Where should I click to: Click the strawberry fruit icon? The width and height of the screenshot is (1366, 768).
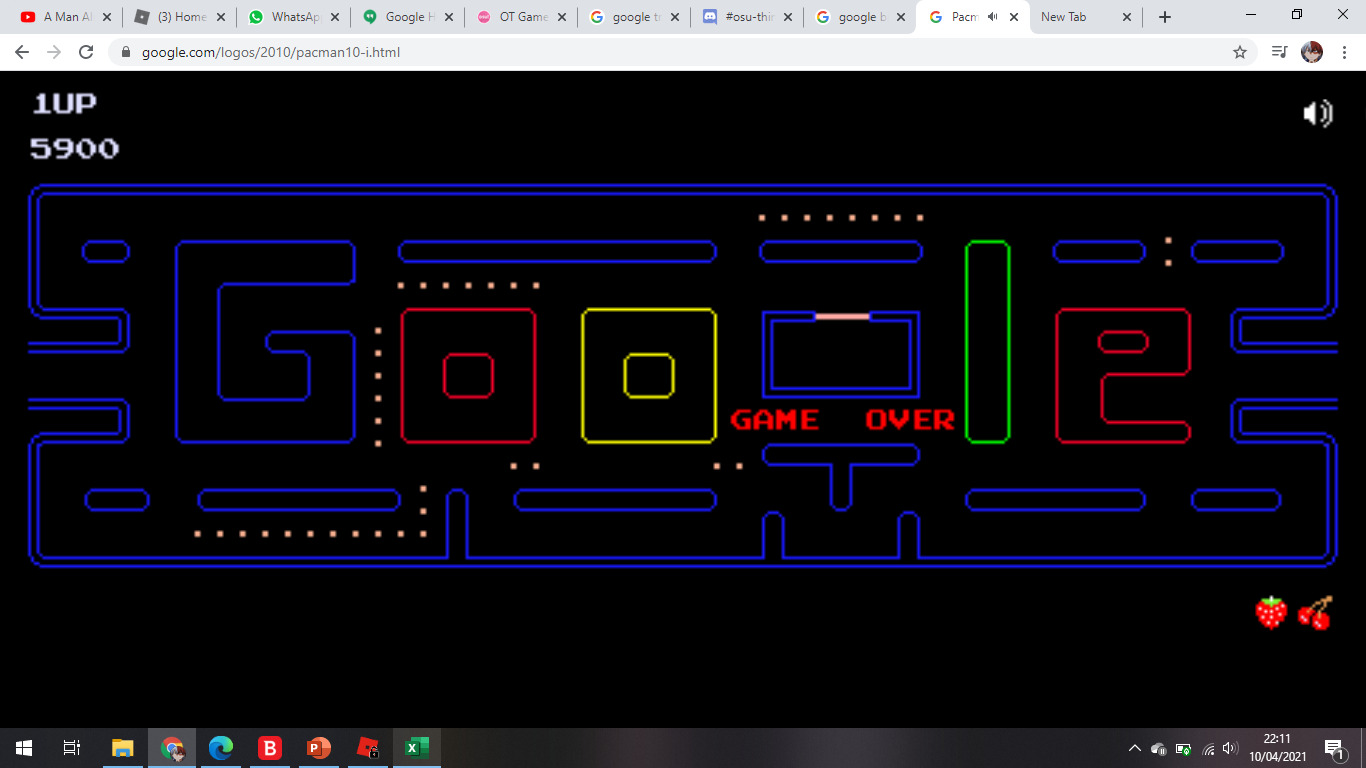tap(1271, 612)
